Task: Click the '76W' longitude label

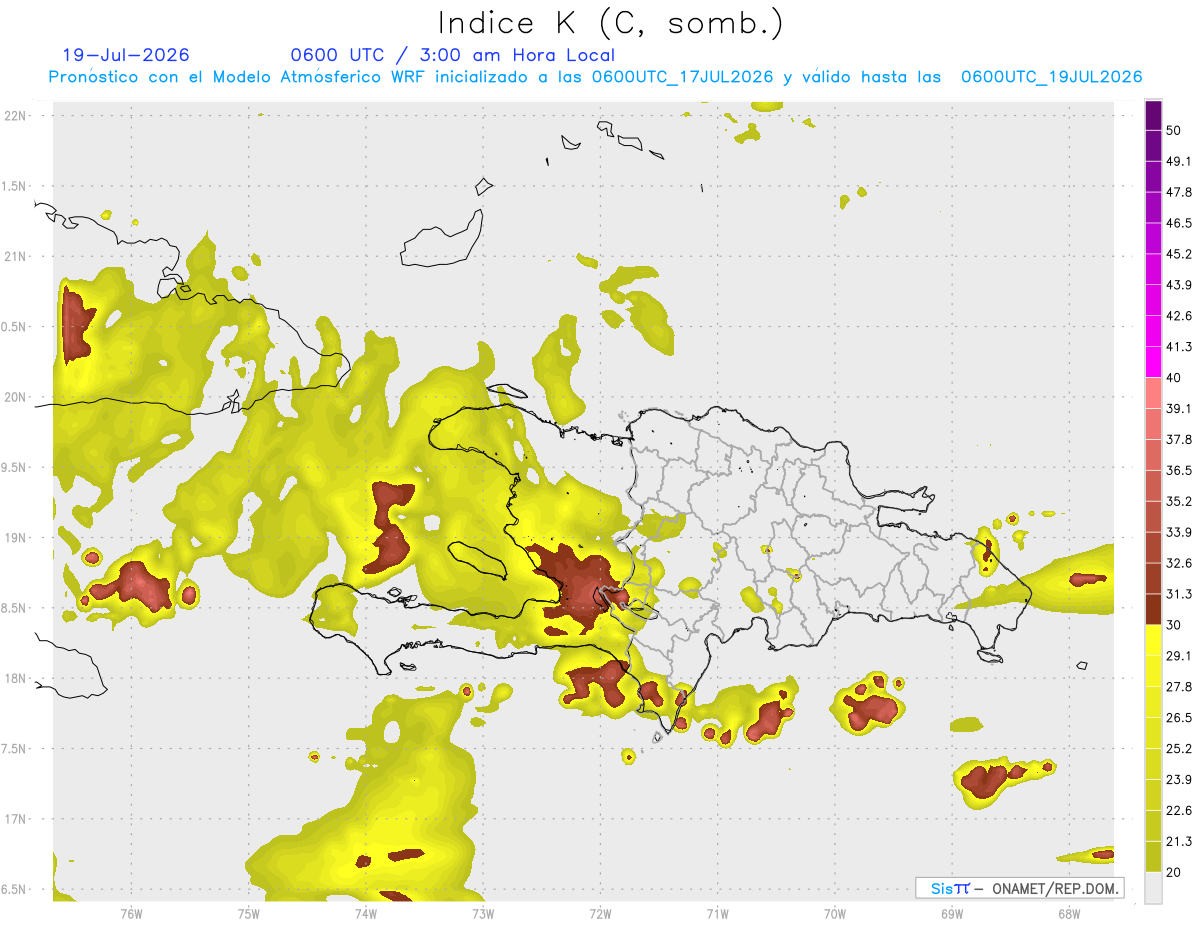Action: pyautogui.click(x=131, y=913)
